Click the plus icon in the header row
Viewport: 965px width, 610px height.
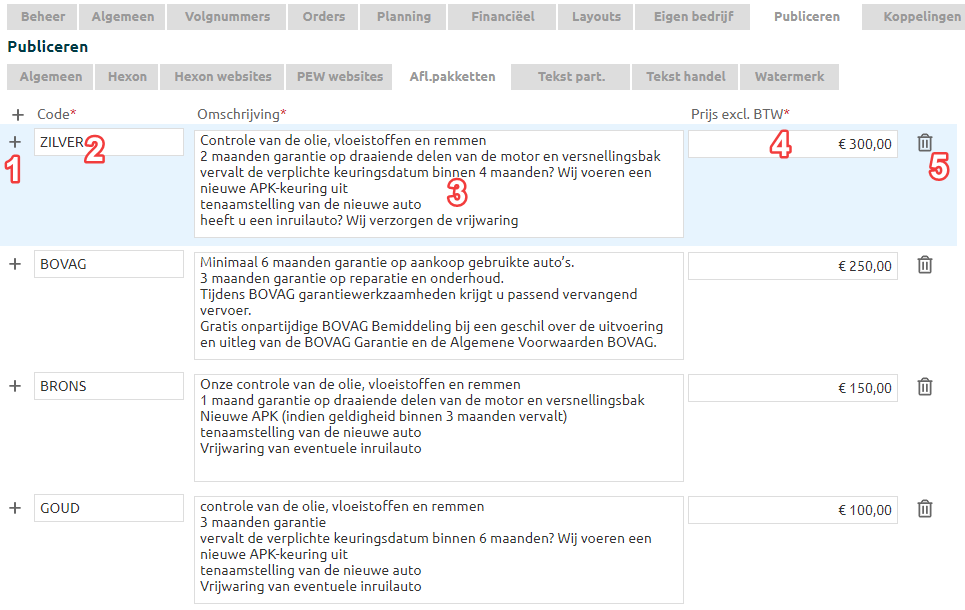pos(15,115)
